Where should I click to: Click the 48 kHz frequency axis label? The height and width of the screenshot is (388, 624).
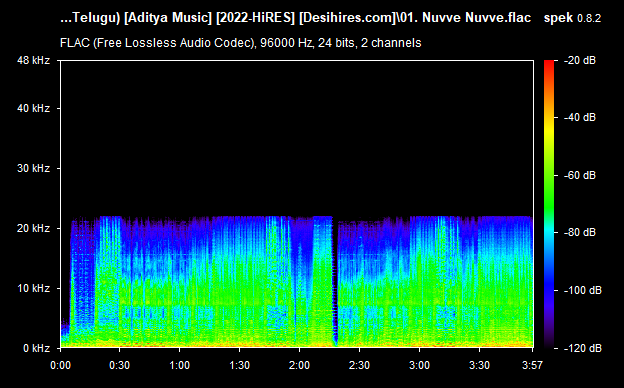(x=33, y=60)
